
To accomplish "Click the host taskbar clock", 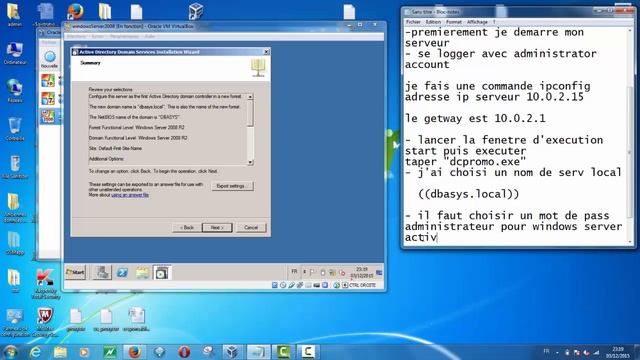I will point(618,352).
